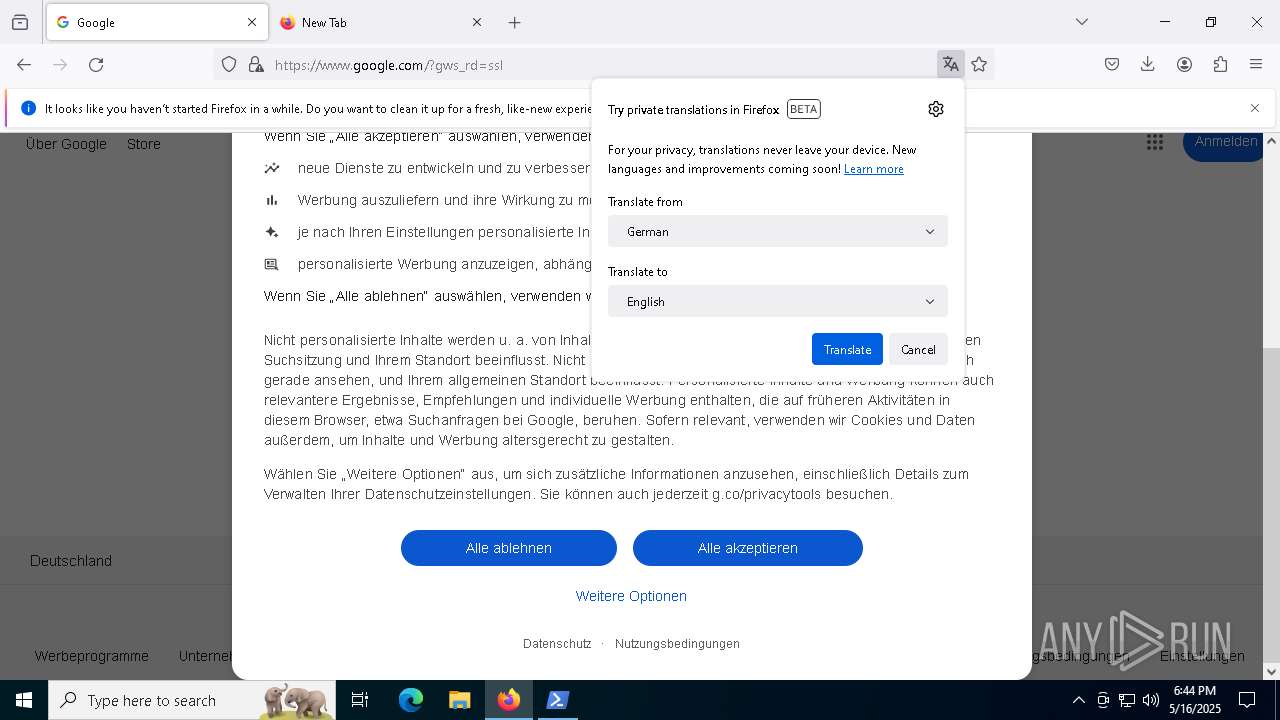Open the taskbar clock and date
Viewport: 1280px width, 720px height.
pos(1195,700)
